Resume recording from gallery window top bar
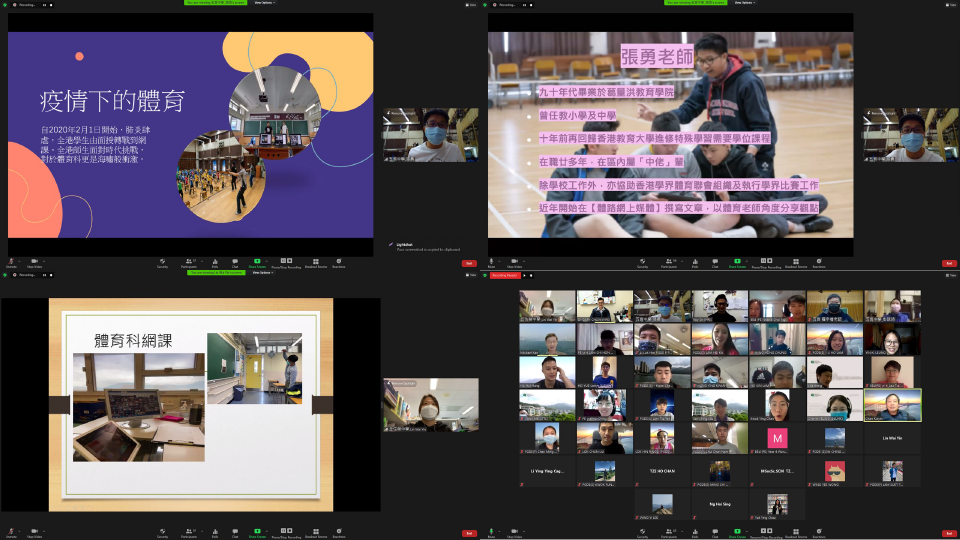 click(x=525, y=275)
